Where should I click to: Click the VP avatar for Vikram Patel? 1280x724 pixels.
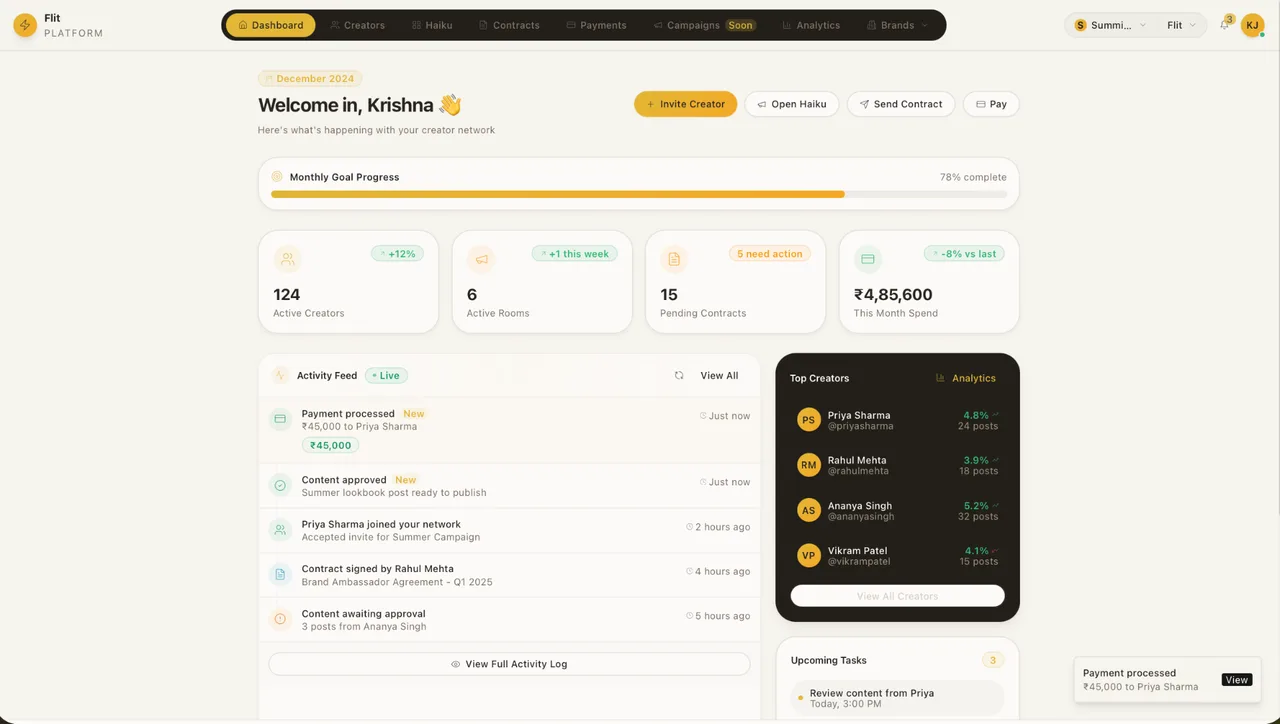tap(809, 555)
